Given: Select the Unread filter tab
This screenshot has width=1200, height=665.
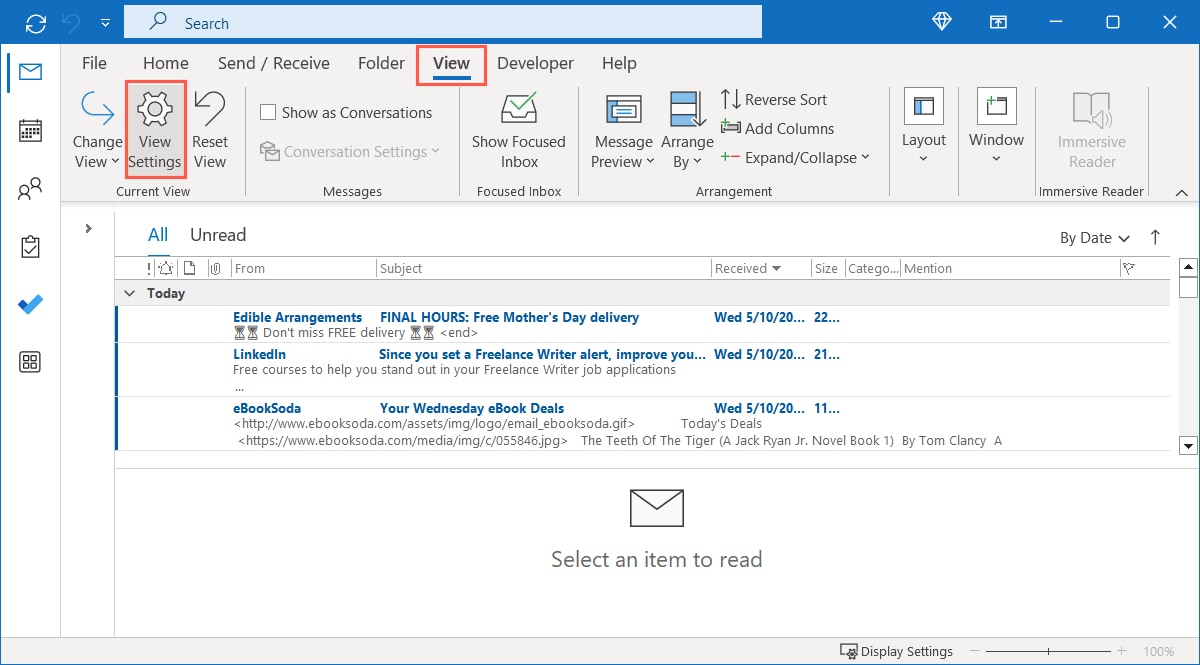Looking at the screenshot, I should tap(217, 234).
